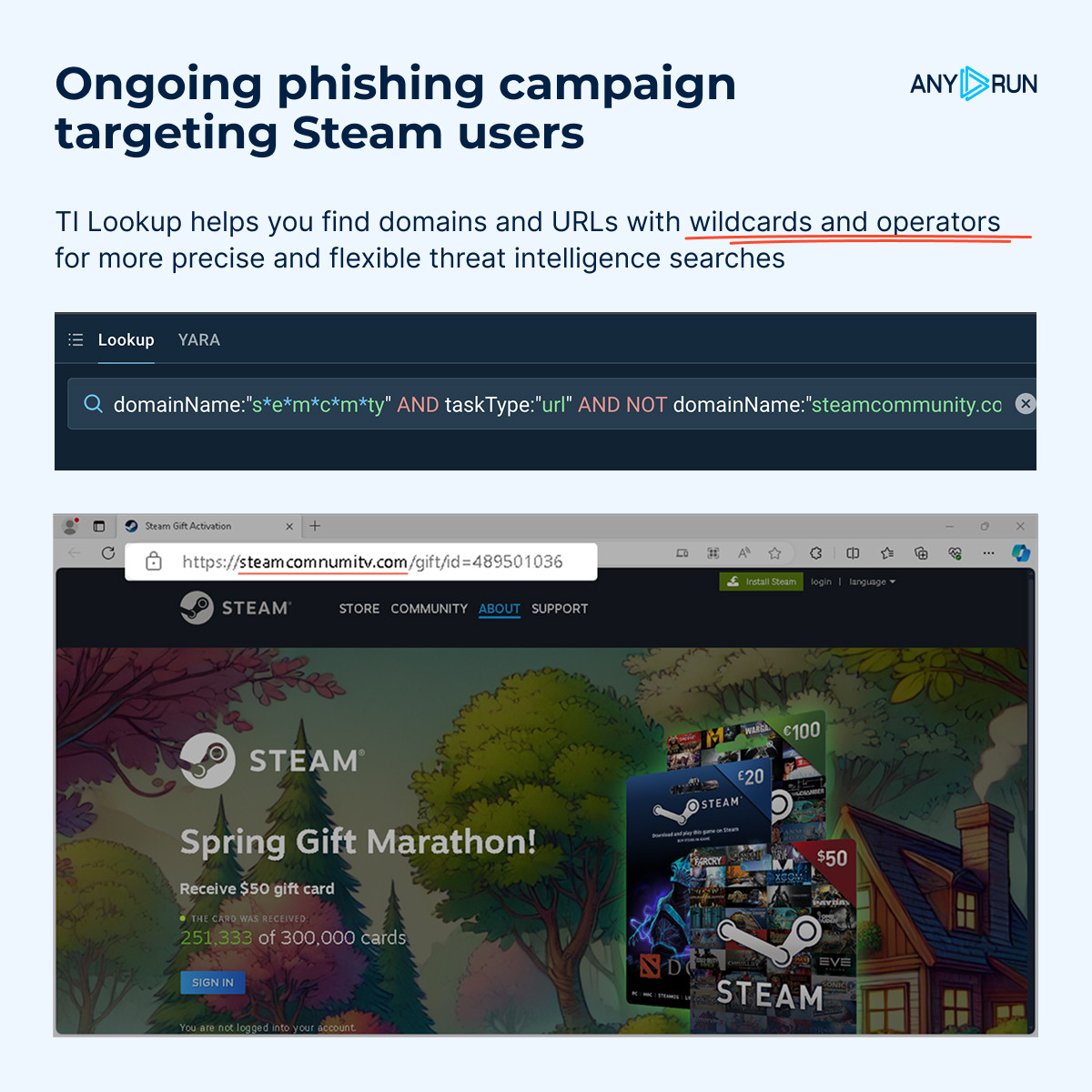The width and height of the screenshot is (1092, 1092).
Task: Click the login link in the Steam header
Action: (821, 581)
